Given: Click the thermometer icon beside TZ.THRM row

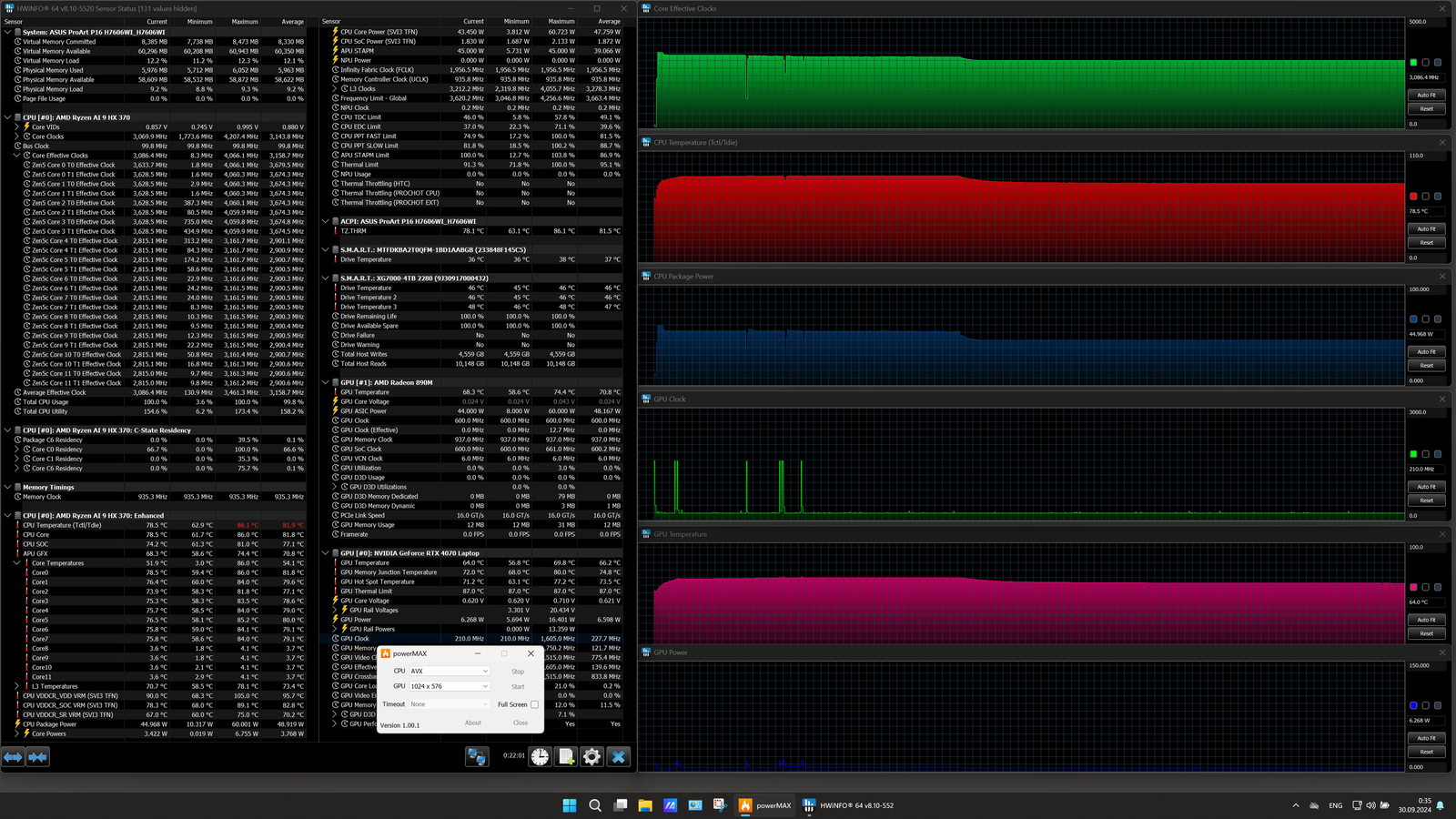Looking at the screenshot, I should point(336,231).
